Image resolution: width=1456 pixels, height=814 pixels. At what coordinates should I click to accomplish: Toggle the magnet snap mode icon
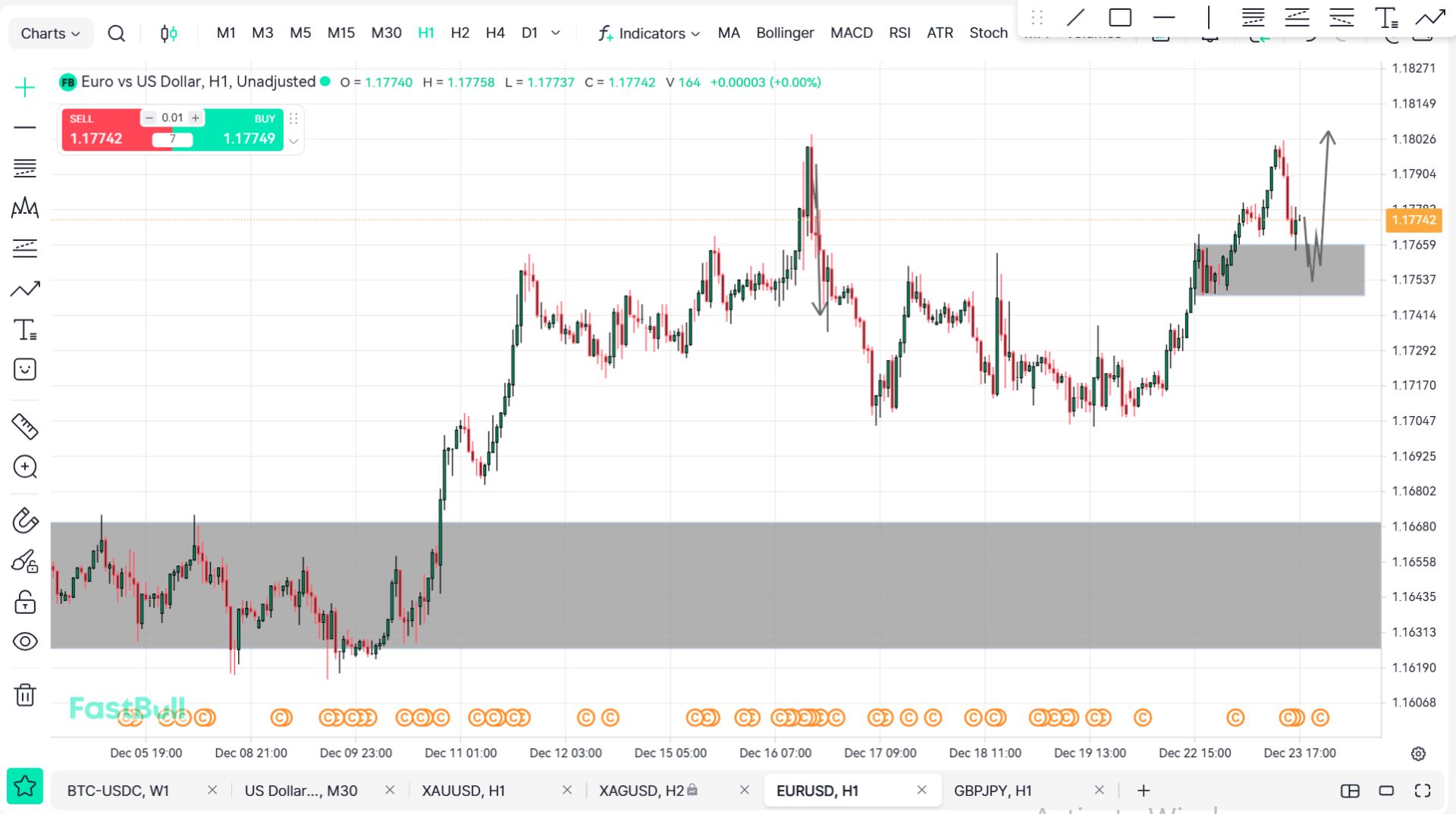[25, 521]
